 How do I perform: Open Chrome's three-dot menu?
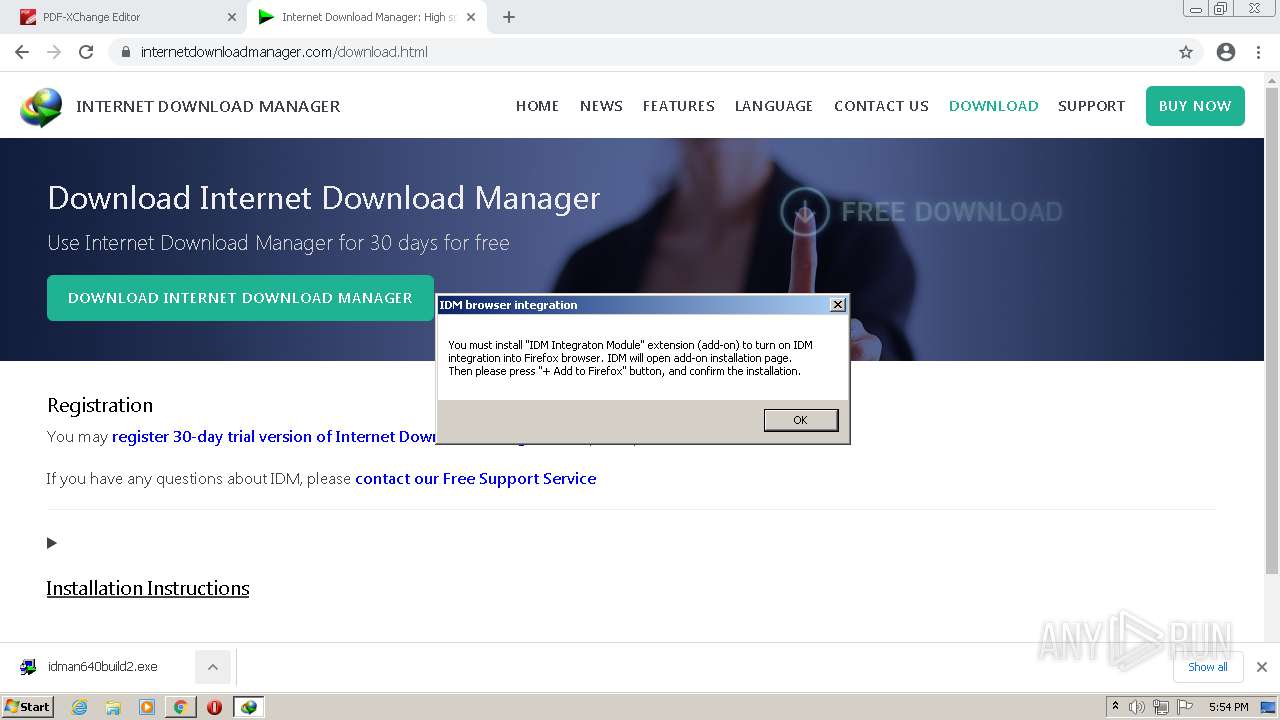[x=1258, y=52]
